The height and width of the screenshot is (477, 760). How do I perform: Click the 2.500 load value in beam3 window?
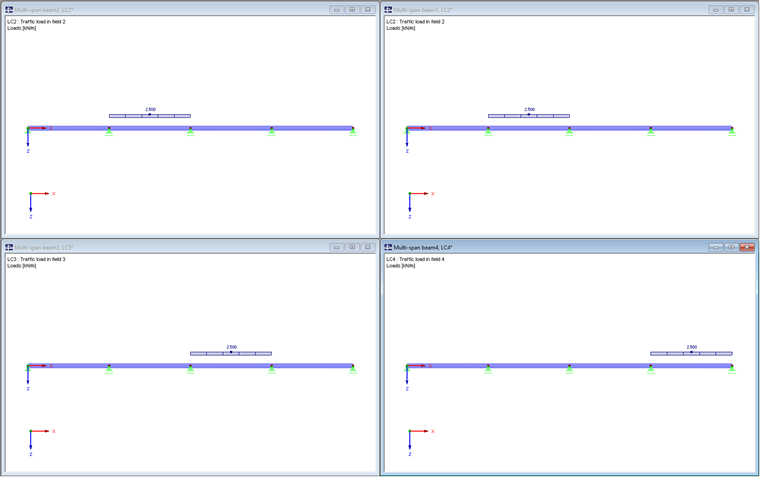232,347
